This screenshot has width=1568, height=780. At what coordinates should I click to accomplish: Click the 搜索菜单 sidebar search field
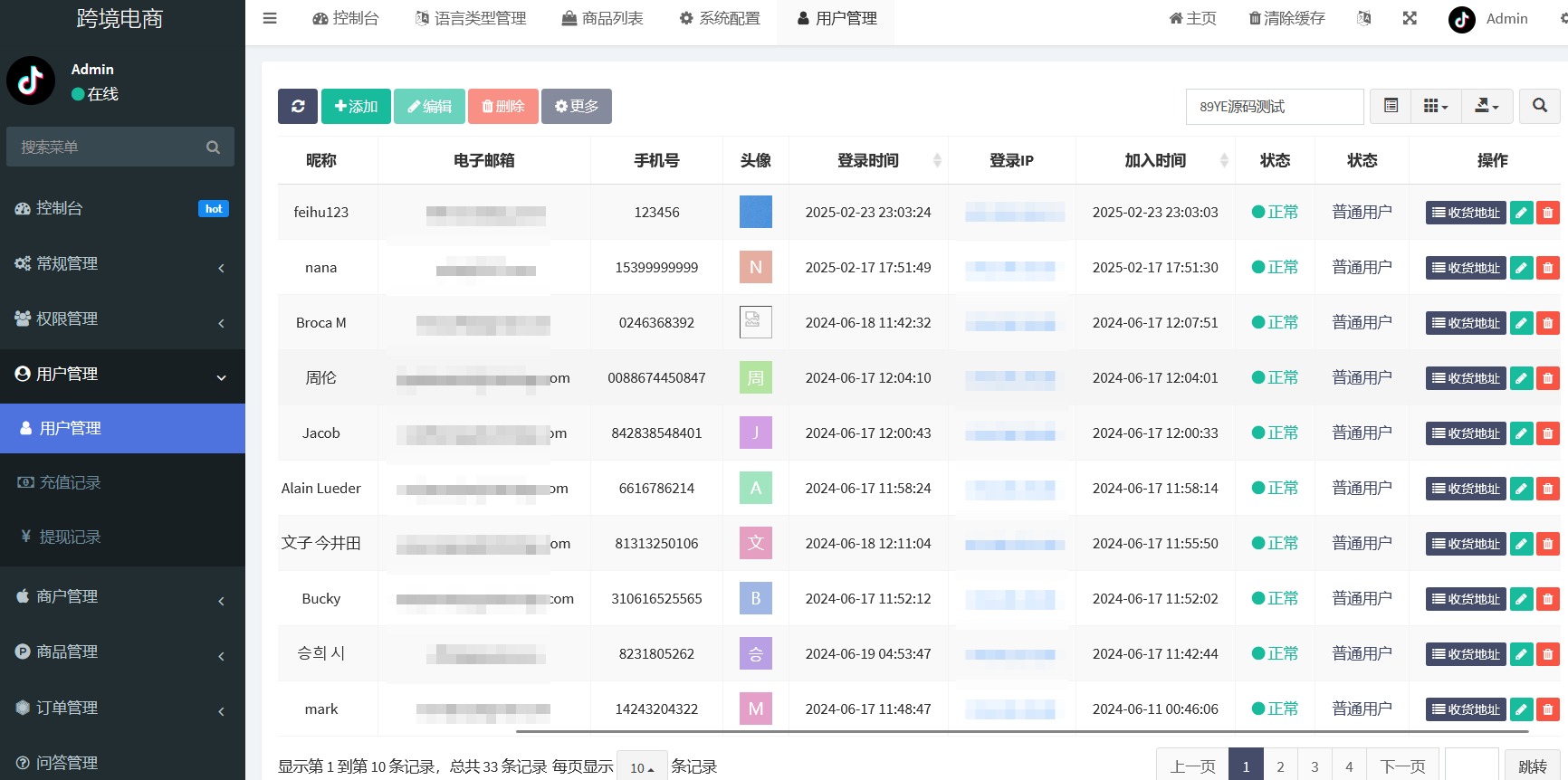(x=109, y=147)
